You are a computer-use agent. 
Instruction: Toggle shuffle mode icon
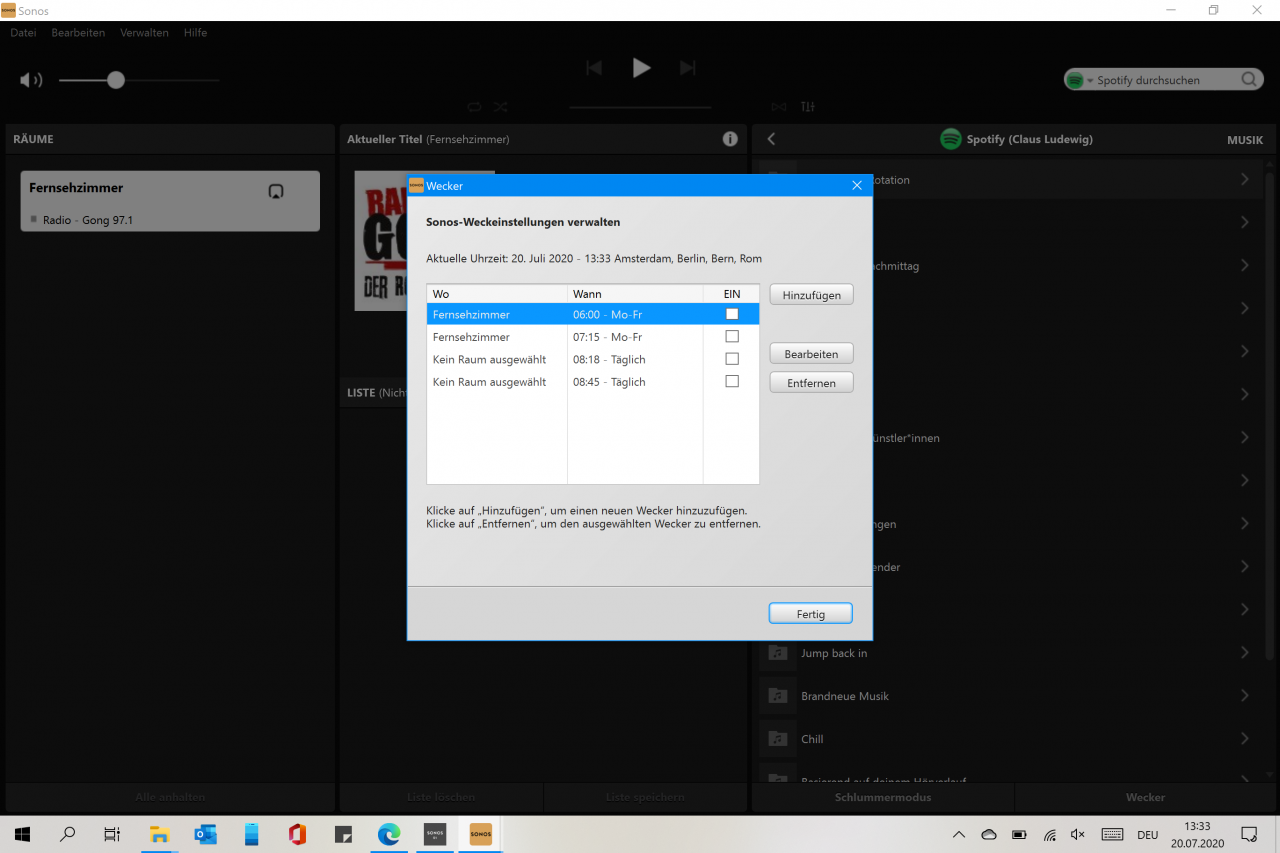coord(501,107)
